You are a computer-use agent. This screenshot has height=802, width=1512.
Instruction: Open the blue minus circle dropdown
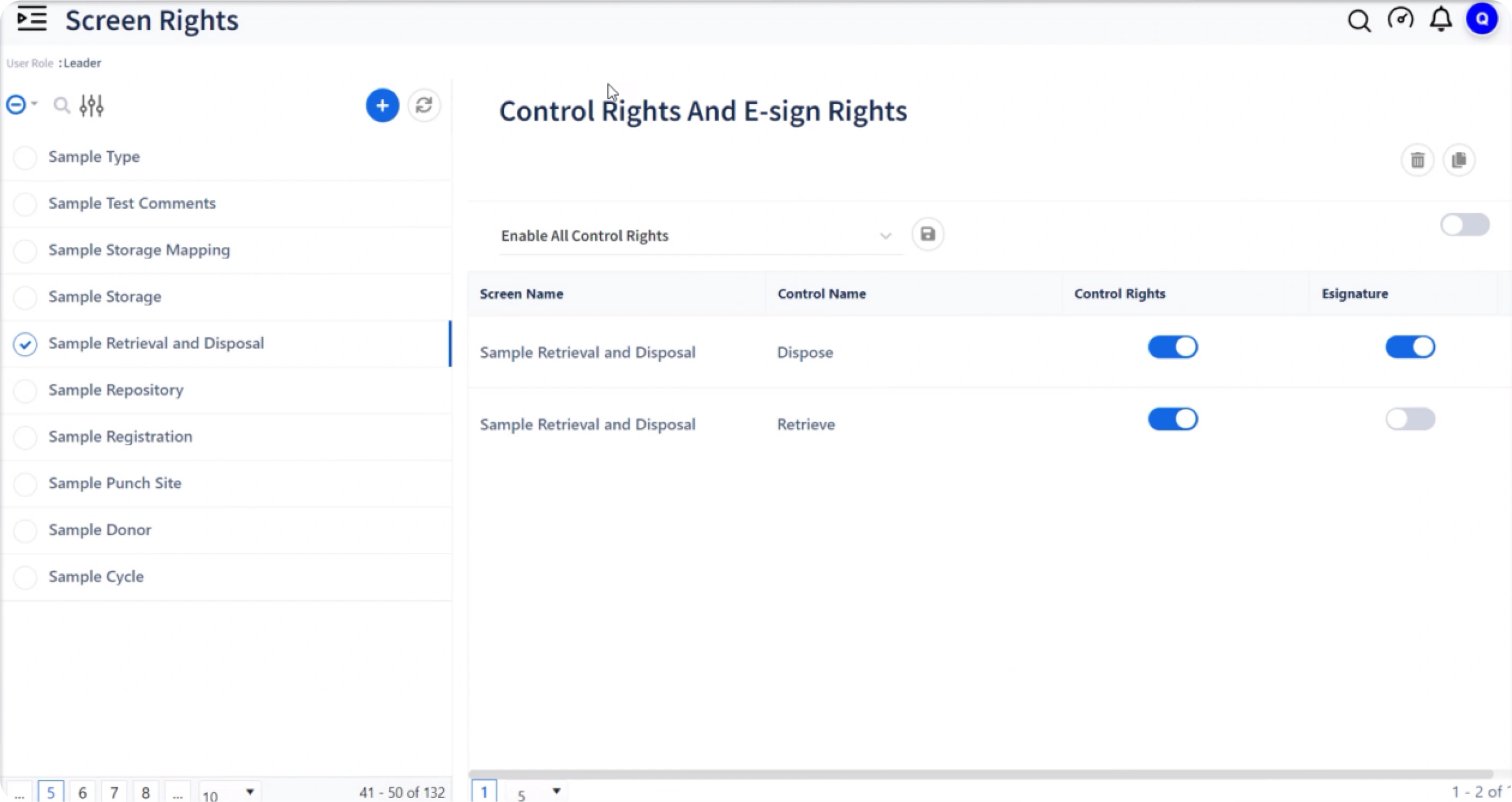point(22,105)
